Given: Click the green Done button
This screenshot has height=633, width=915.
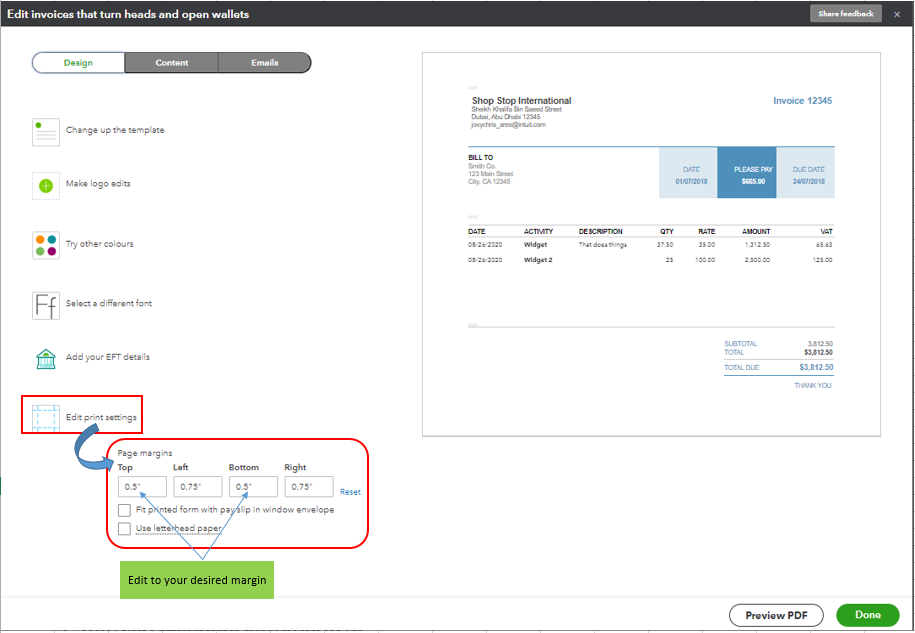Looking at the screenshot, I should [x=867, y=615].
